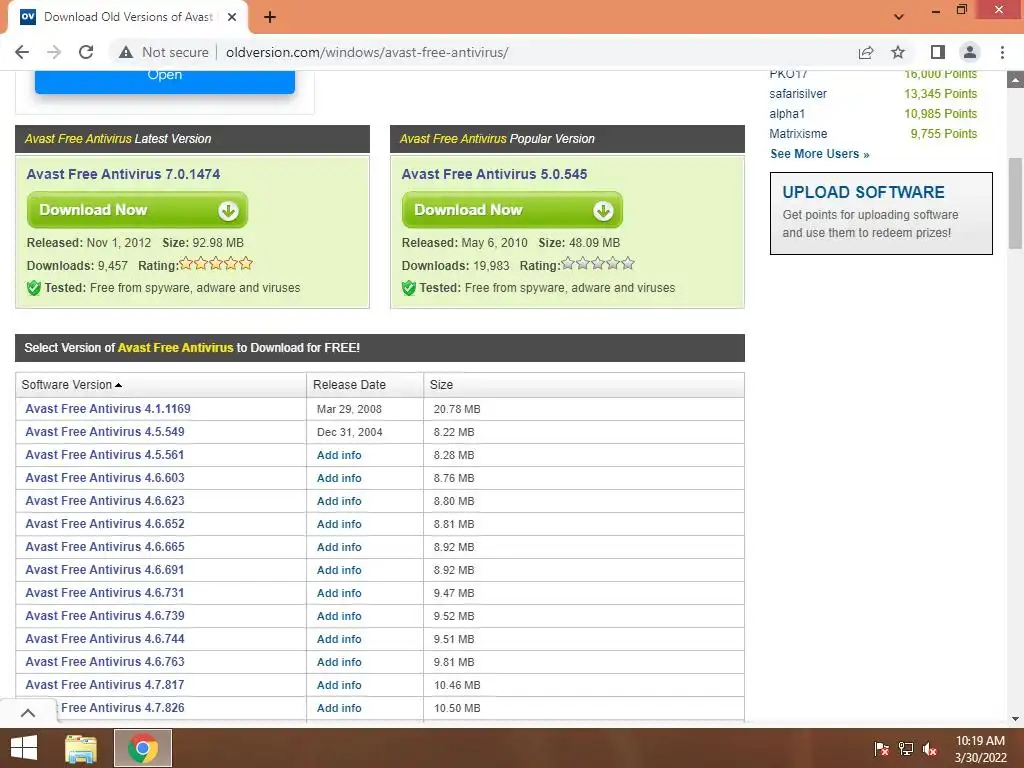
Task: Click Add info for version 4.6.603
Action: tap(339, 478)
